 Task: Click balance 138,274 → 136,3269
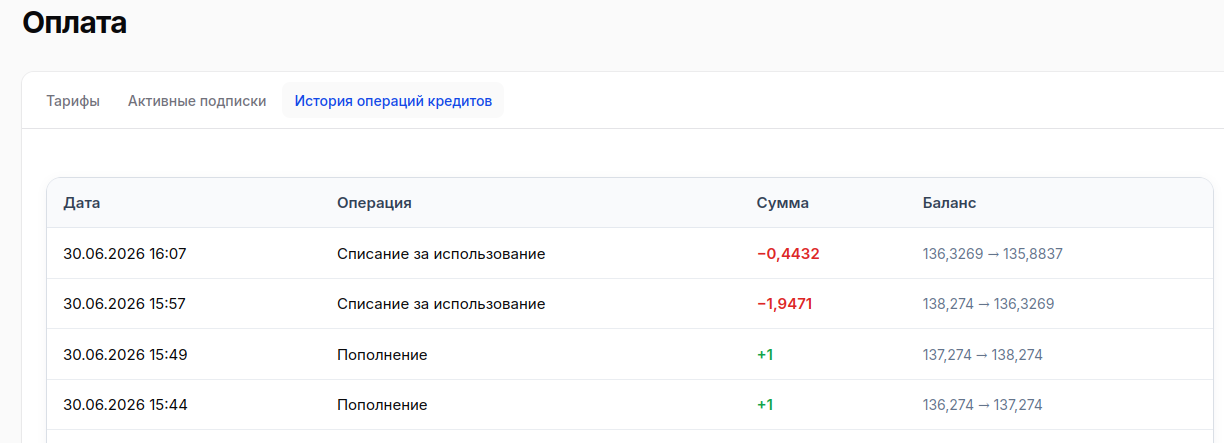pos(988,304)
